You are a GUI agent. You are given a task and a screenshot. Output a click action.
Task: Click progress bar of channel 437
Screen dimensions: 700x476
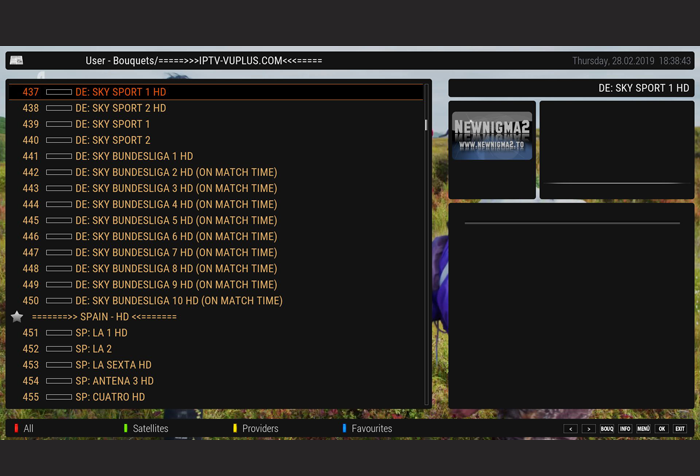pyautogui.click(x=59, y=92)
